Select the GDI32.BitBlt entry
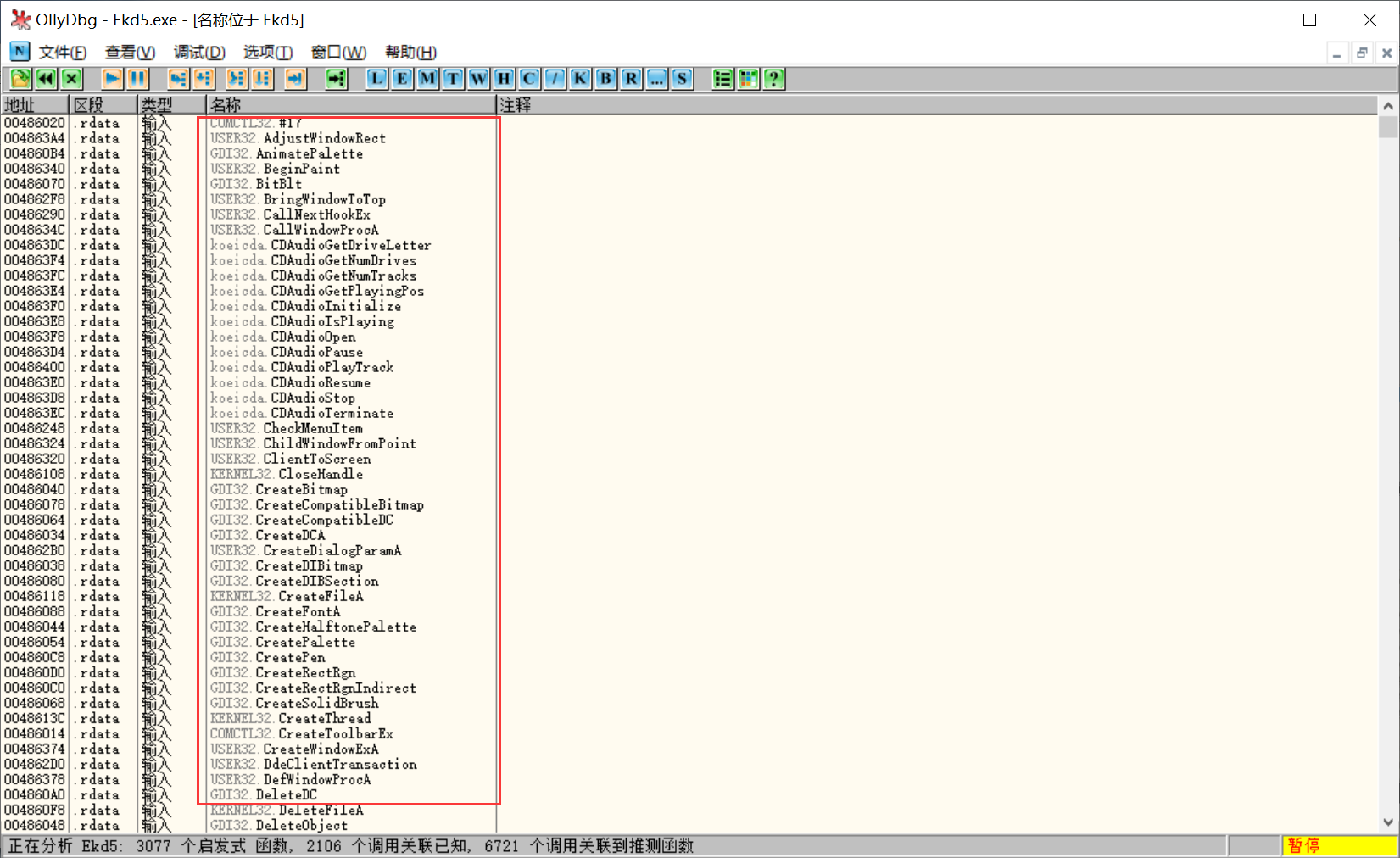Image resolution: width=1400 pixels, height=858 pixels. click(x=256, y=184)
